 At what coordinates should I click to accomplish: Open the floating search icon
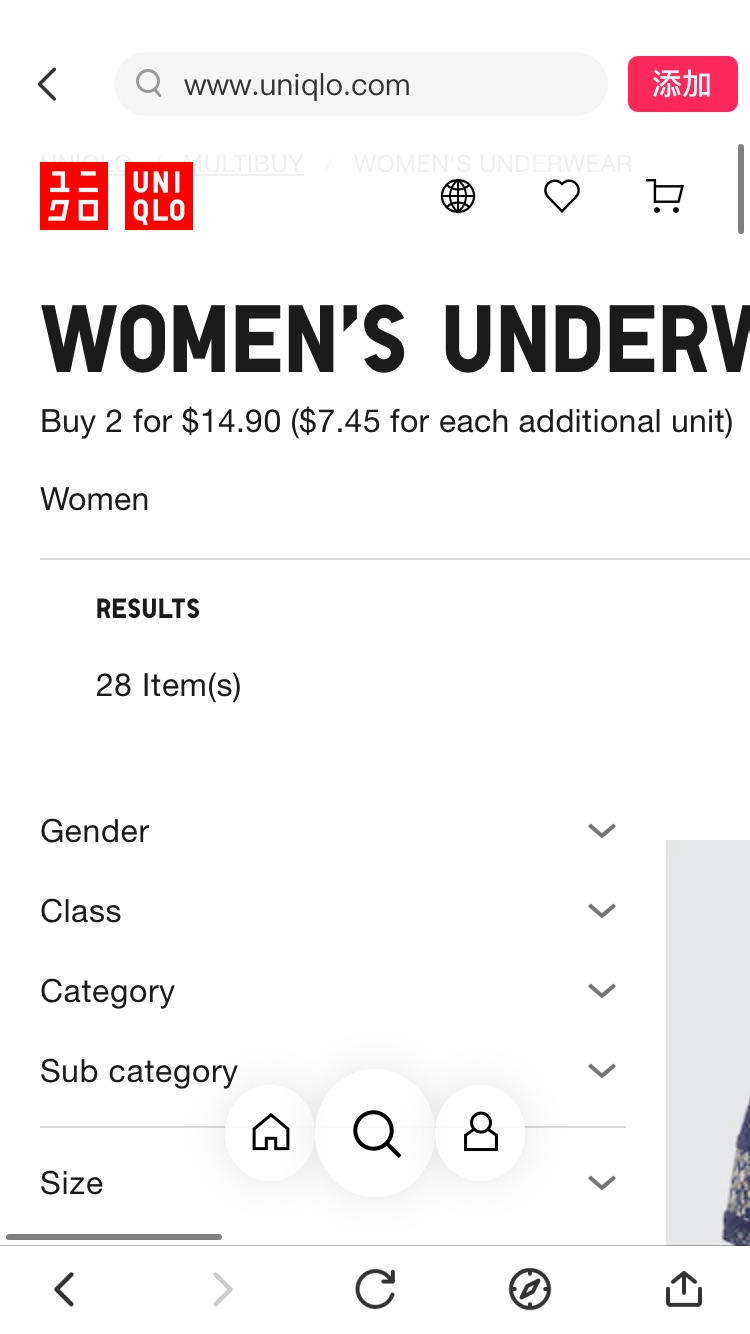click(x=375, y=1134)
